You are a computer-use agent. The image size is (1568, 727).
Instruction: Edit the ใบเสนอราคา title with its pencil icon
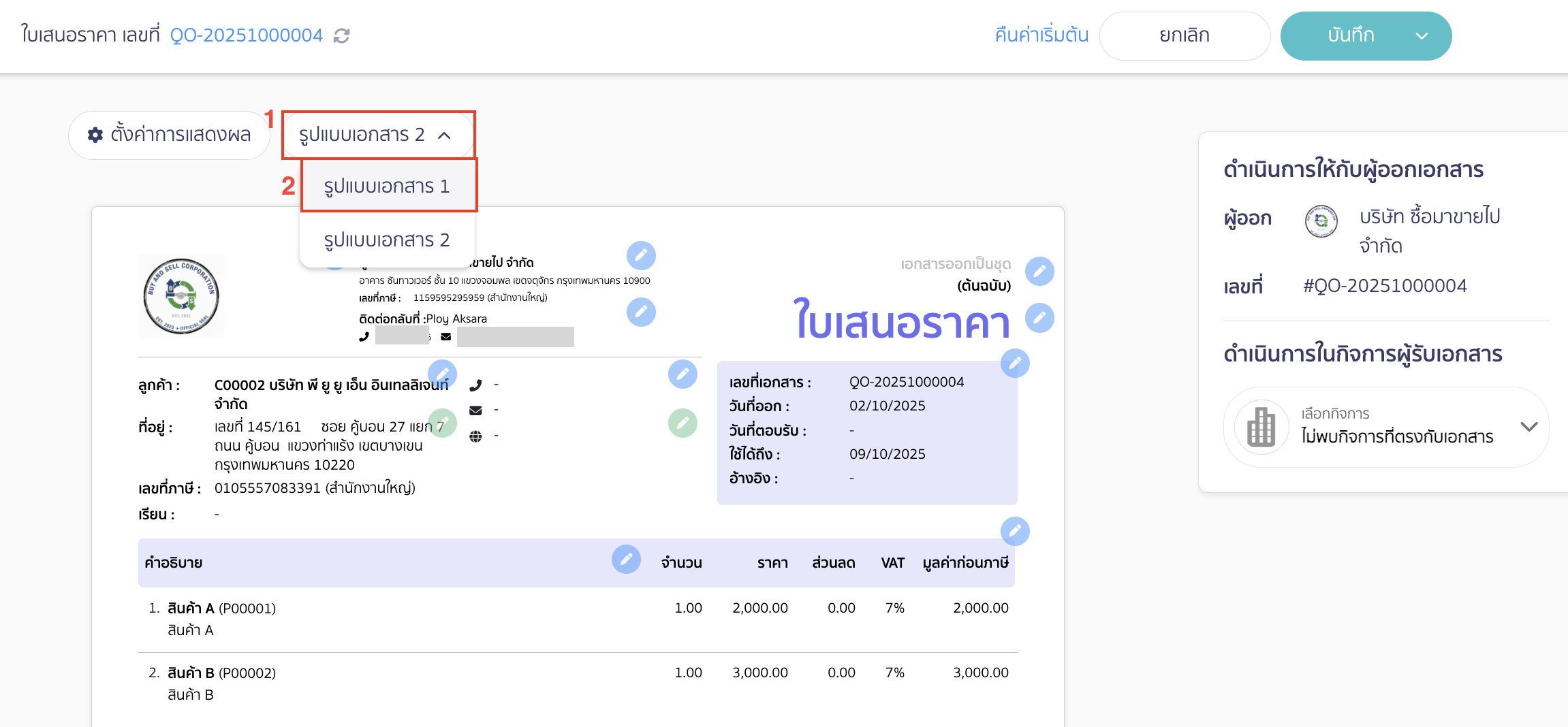click(x=1039, y=317)
